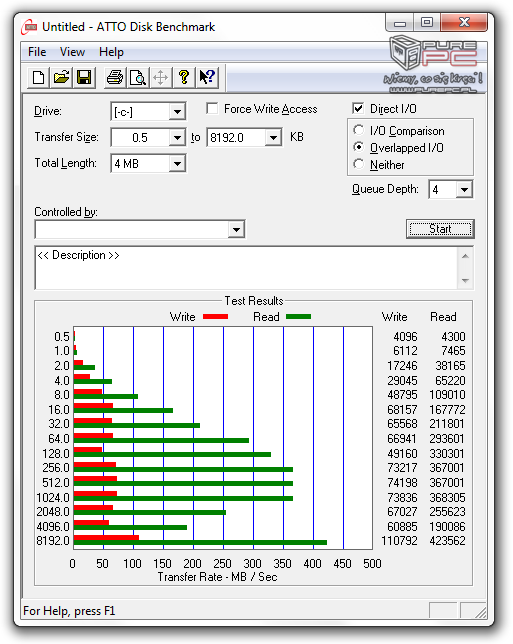The height and width of the screenshot is (644, 513).
Task: Open the Drive dropdown showing [-c-]
Action: tap(177, 111)
